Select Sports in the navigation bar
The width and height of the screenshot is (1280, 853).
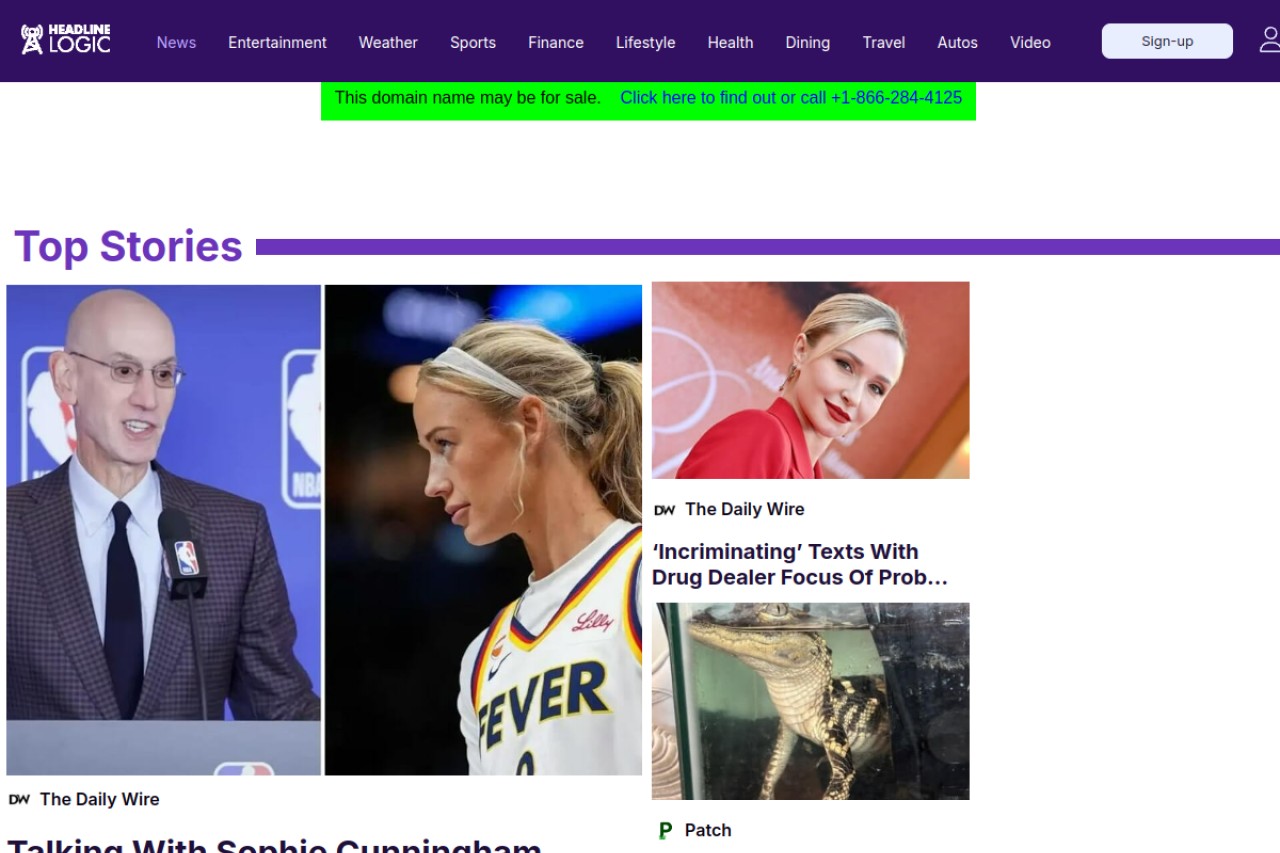click(473, 42)
